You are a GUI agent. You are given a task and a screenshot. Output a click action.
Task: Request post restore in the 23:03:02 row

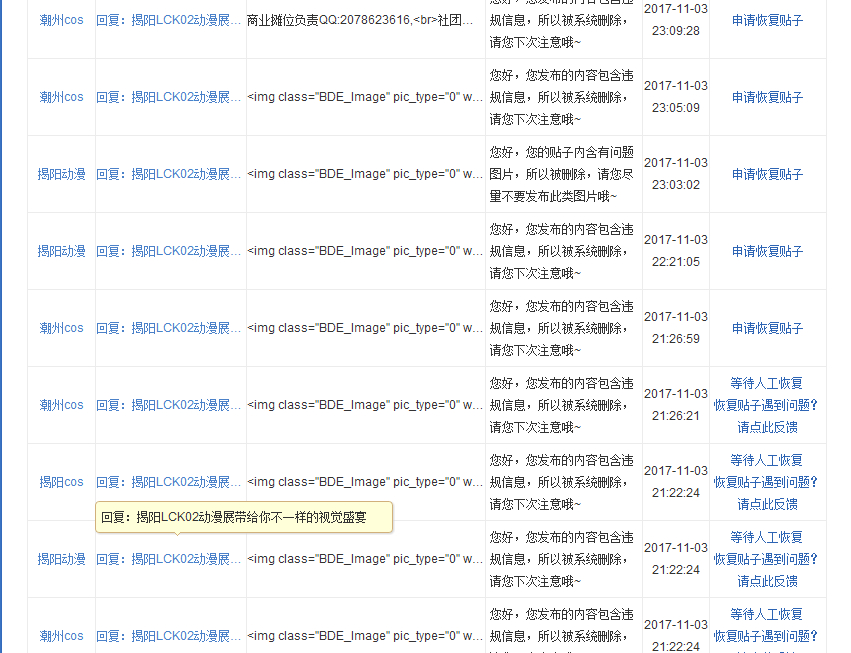pos(767,174)
